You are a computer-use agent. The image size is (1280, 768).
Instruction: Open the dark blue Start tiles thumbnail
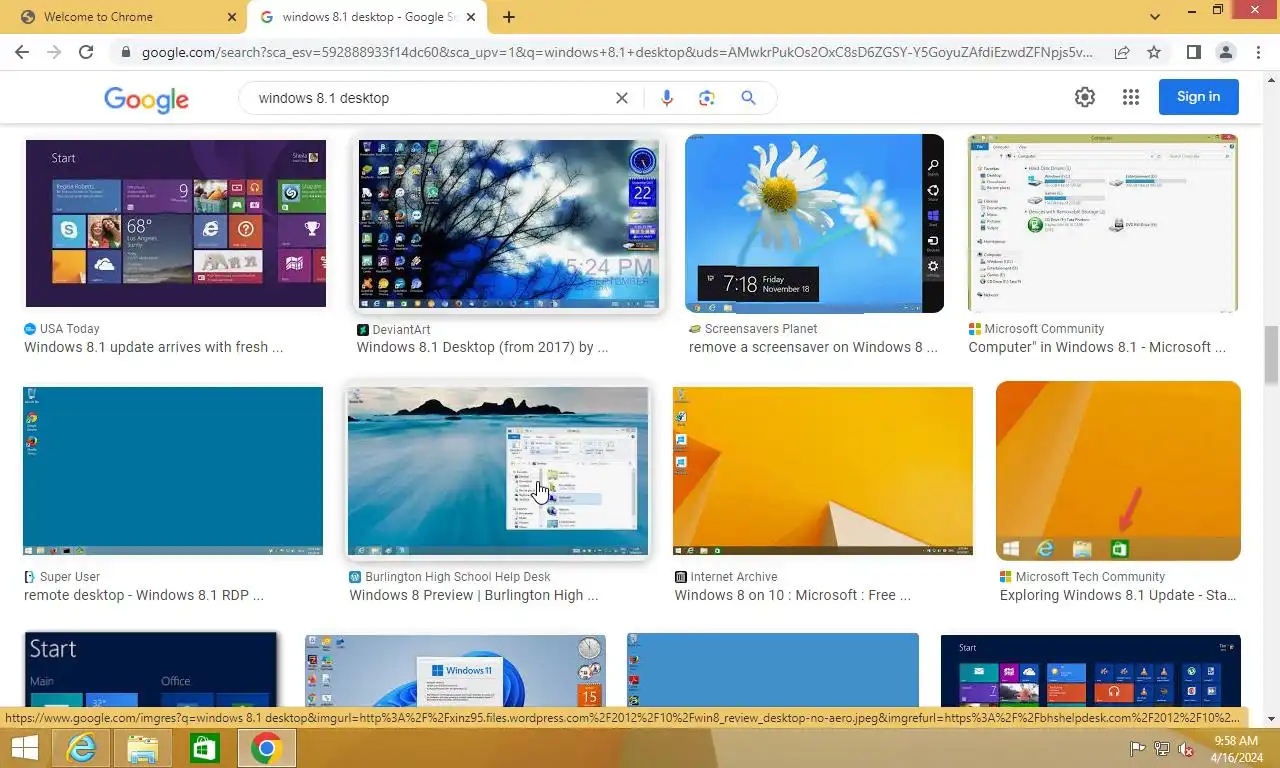tap(1091, 671)
